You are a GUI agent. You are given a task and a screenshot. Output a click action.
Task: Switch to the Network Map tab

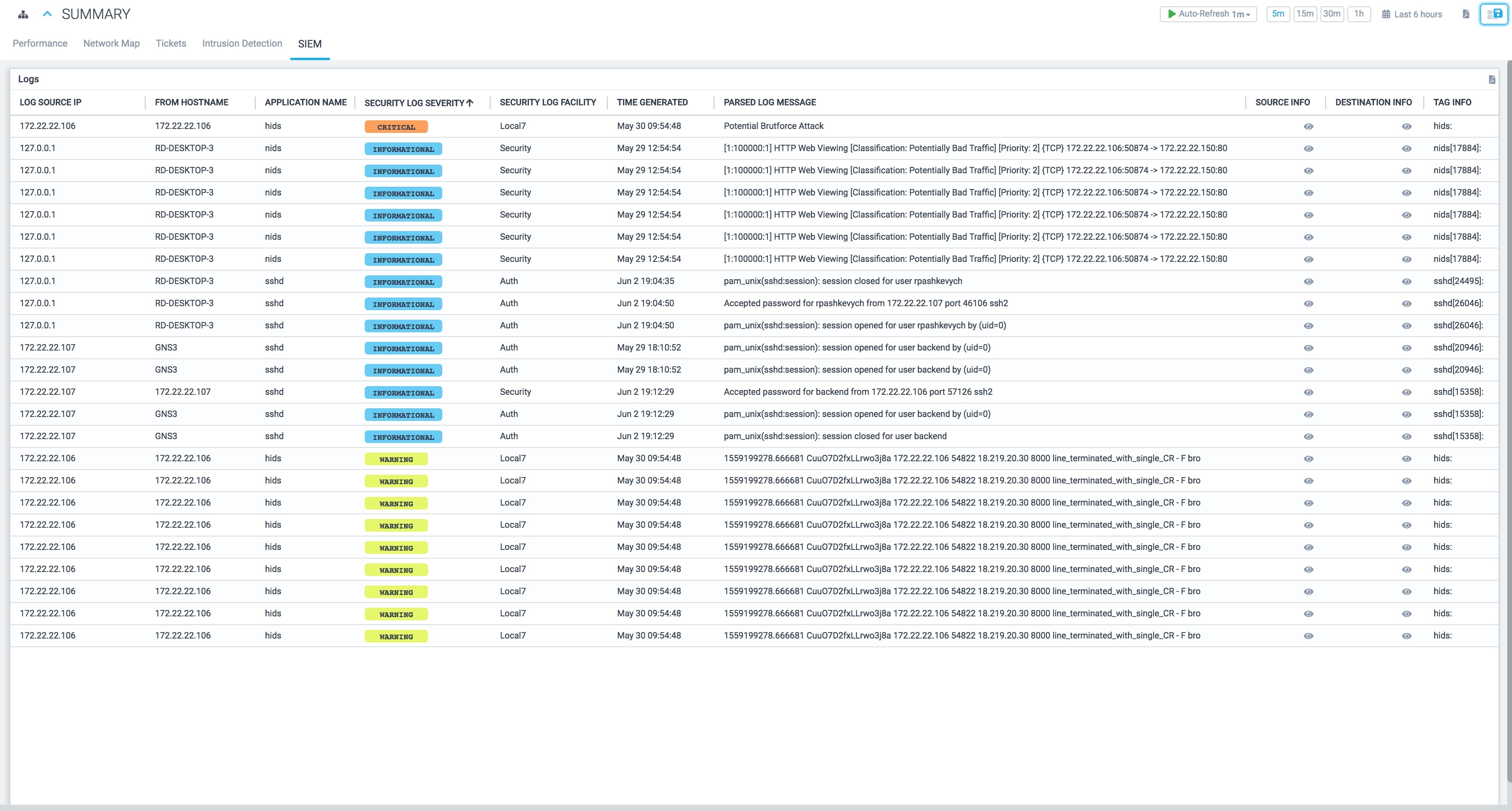pyautogui.click(x=112, y=44)
